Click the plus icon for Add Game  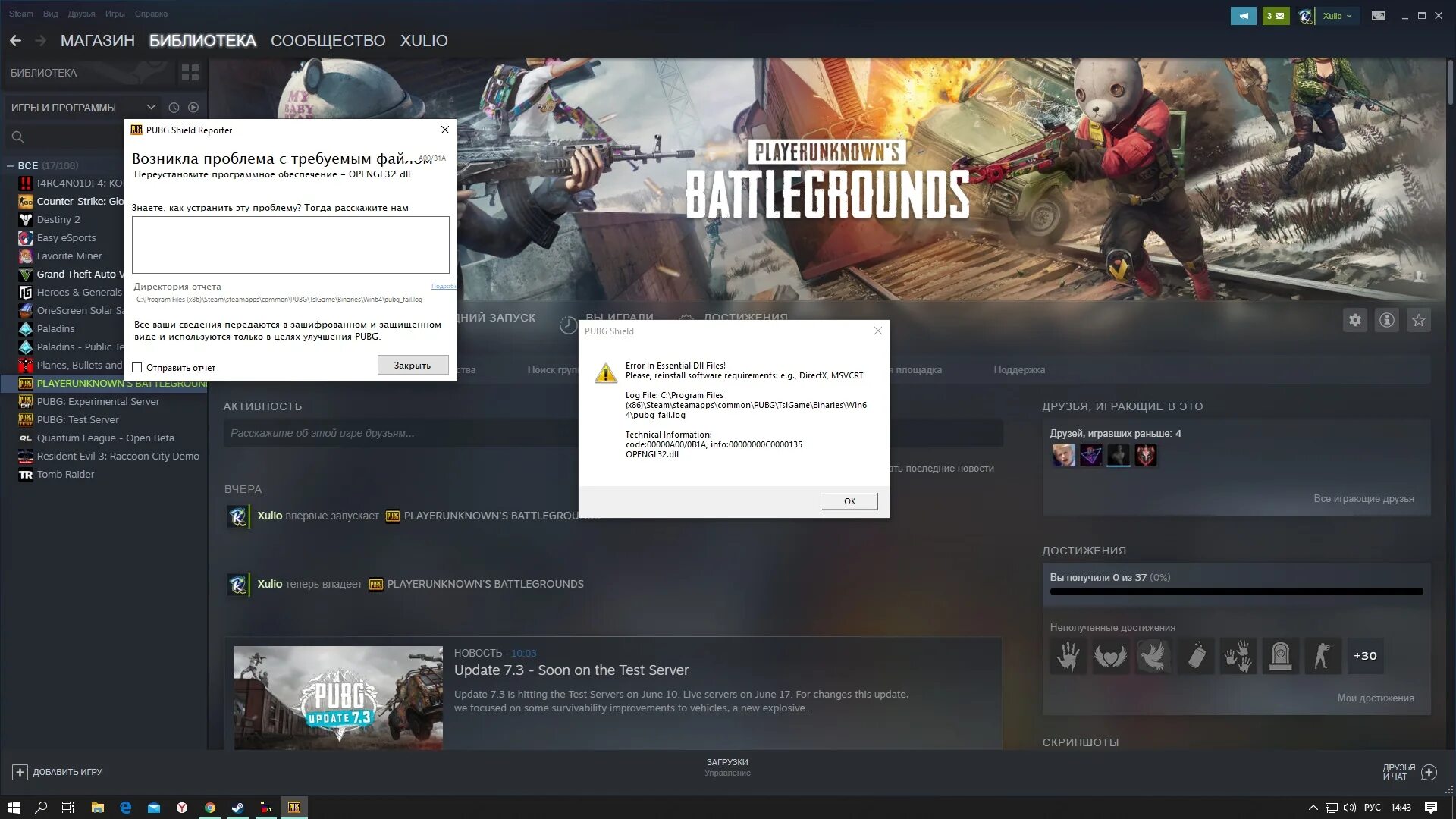20,772
